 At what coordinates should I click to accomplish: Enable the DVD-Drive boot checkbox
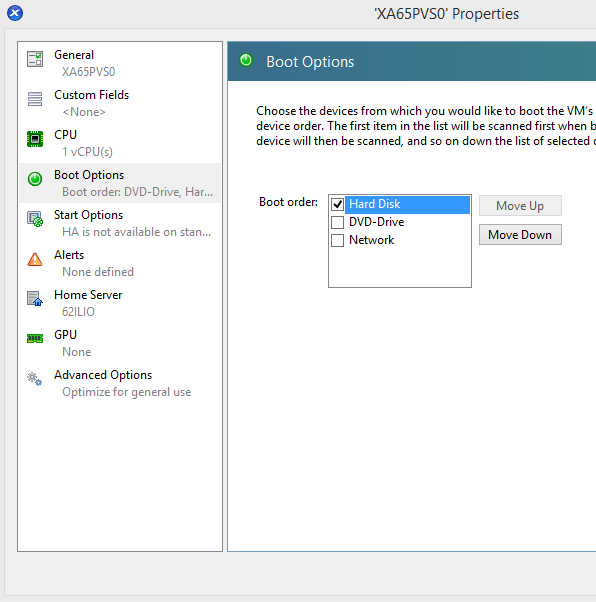pyautogui.click(x=337, y=222)
